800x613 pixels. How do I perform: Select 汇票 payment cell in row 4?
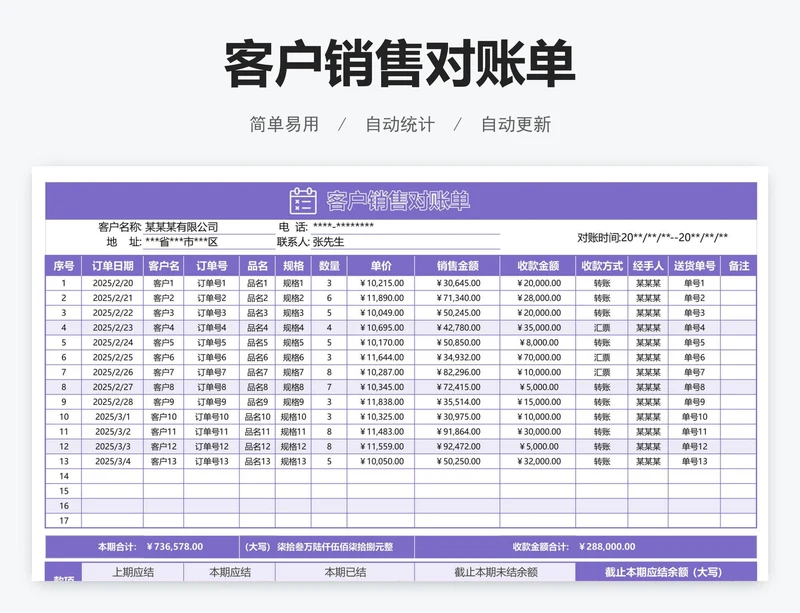602,328
